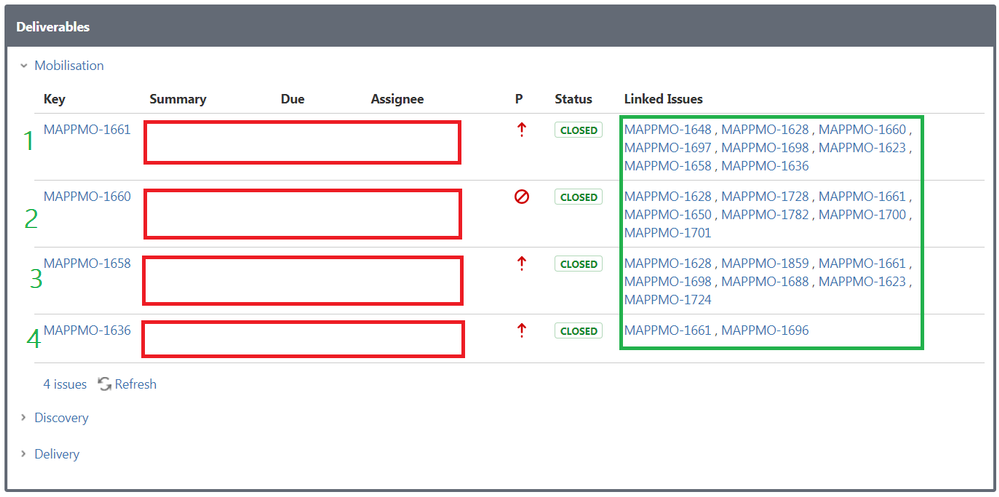Viewport: 999px width, 497px height.
Task: Open MAPPMO-1636 in linked issues of MAPPMO-1661
Action: [765, 166]
